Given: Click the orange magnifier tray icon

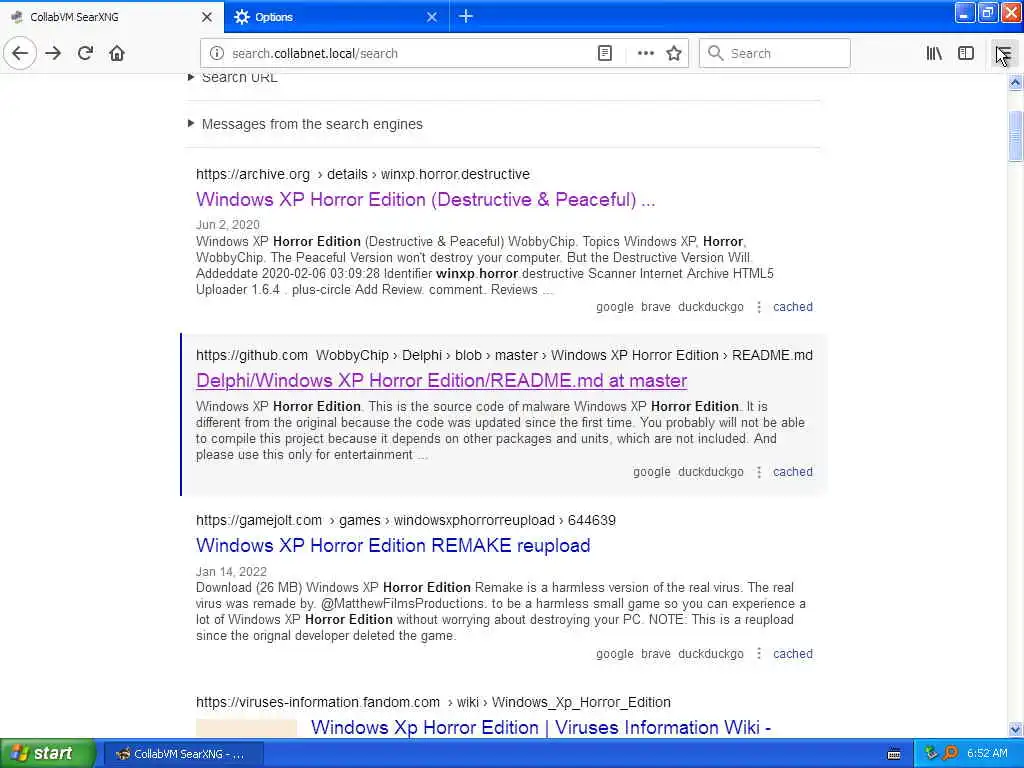Looking at the screenshot, I should pos(950,754).
